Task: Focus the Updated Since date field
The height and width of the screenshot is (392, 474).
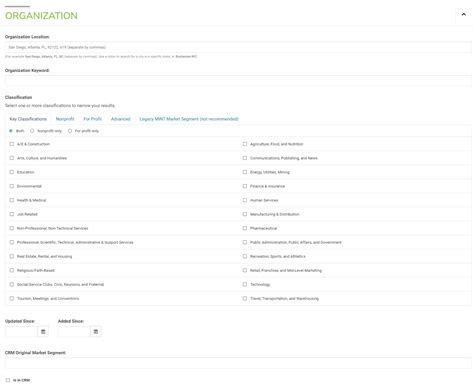Action: pos(21,332)
